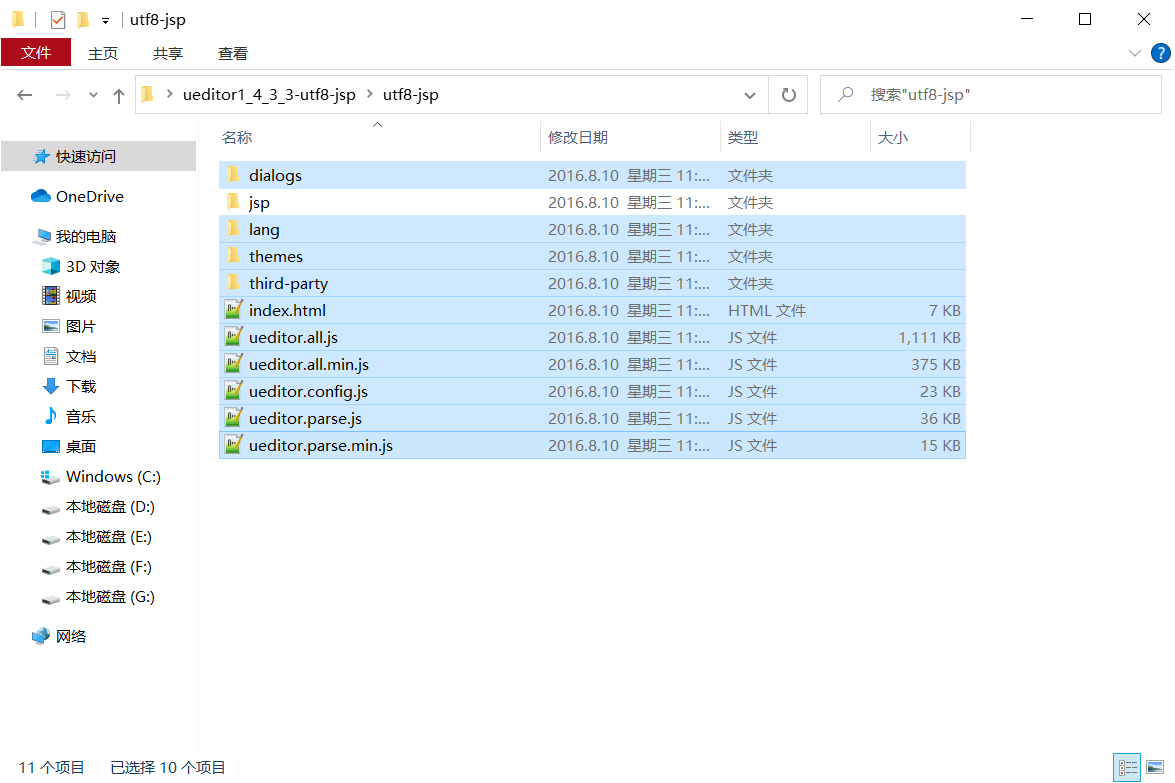Open the quick access toolbar customize dropdown
Screen dimensions: 1175x783
106,20
